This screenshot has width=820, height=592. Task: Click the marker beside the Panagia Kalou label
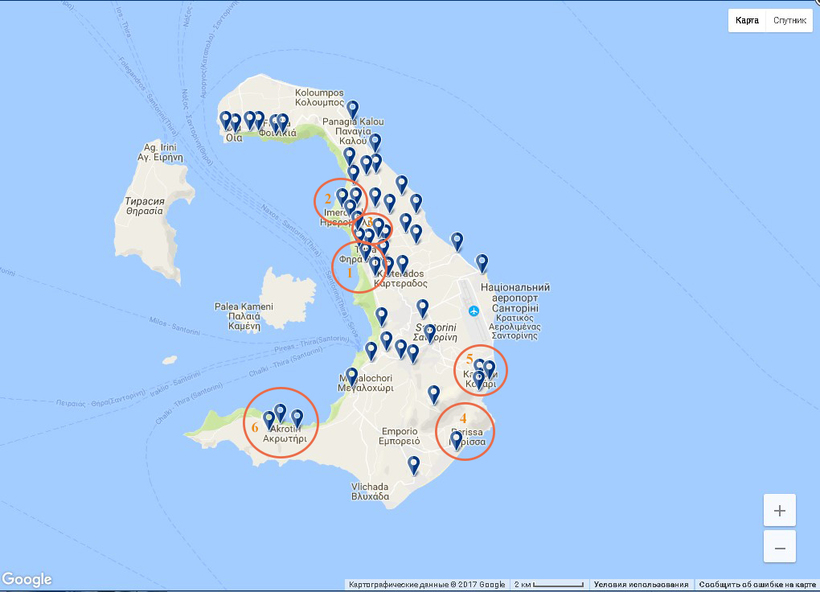375,142
